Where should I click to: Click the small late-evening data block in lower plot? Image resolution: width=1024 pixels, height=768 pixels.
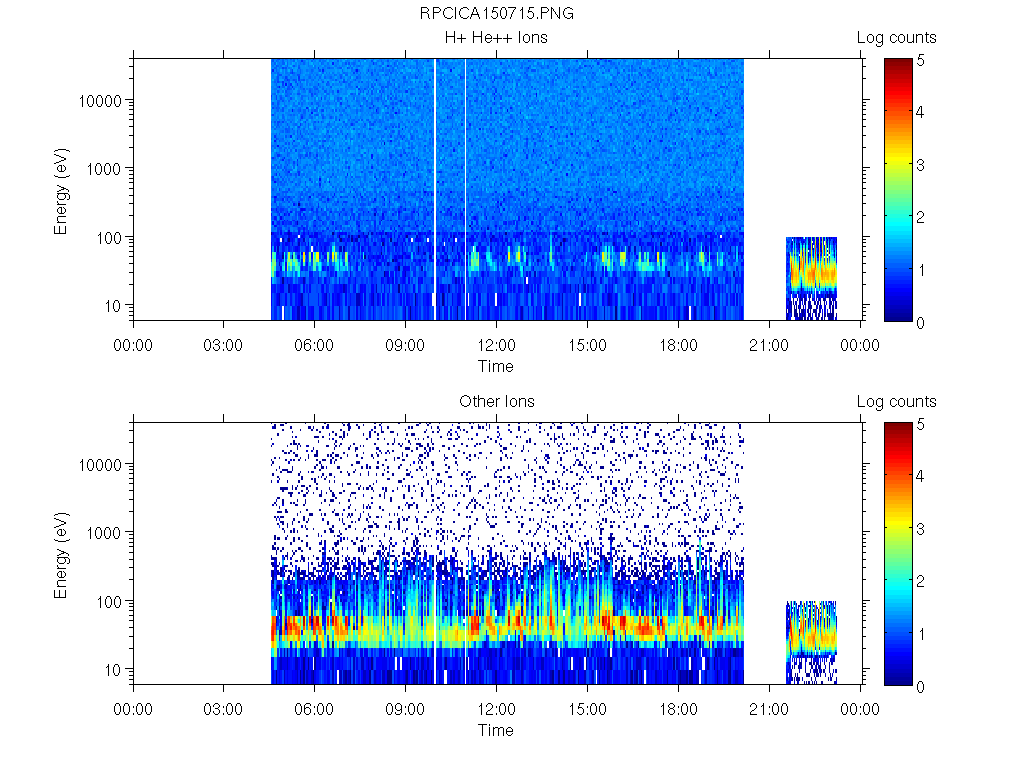(x=811, y=643)
